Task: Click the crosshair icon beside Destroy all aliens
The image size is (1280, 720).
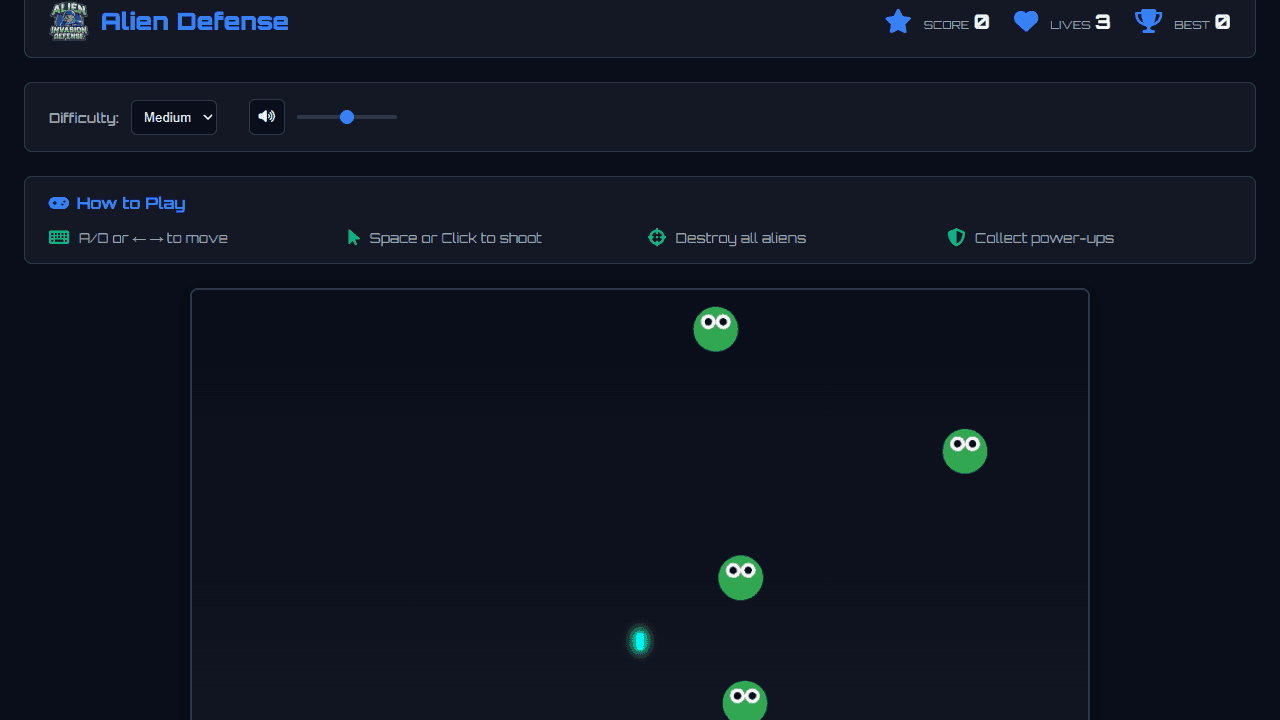Action: (x=657, y=237)
